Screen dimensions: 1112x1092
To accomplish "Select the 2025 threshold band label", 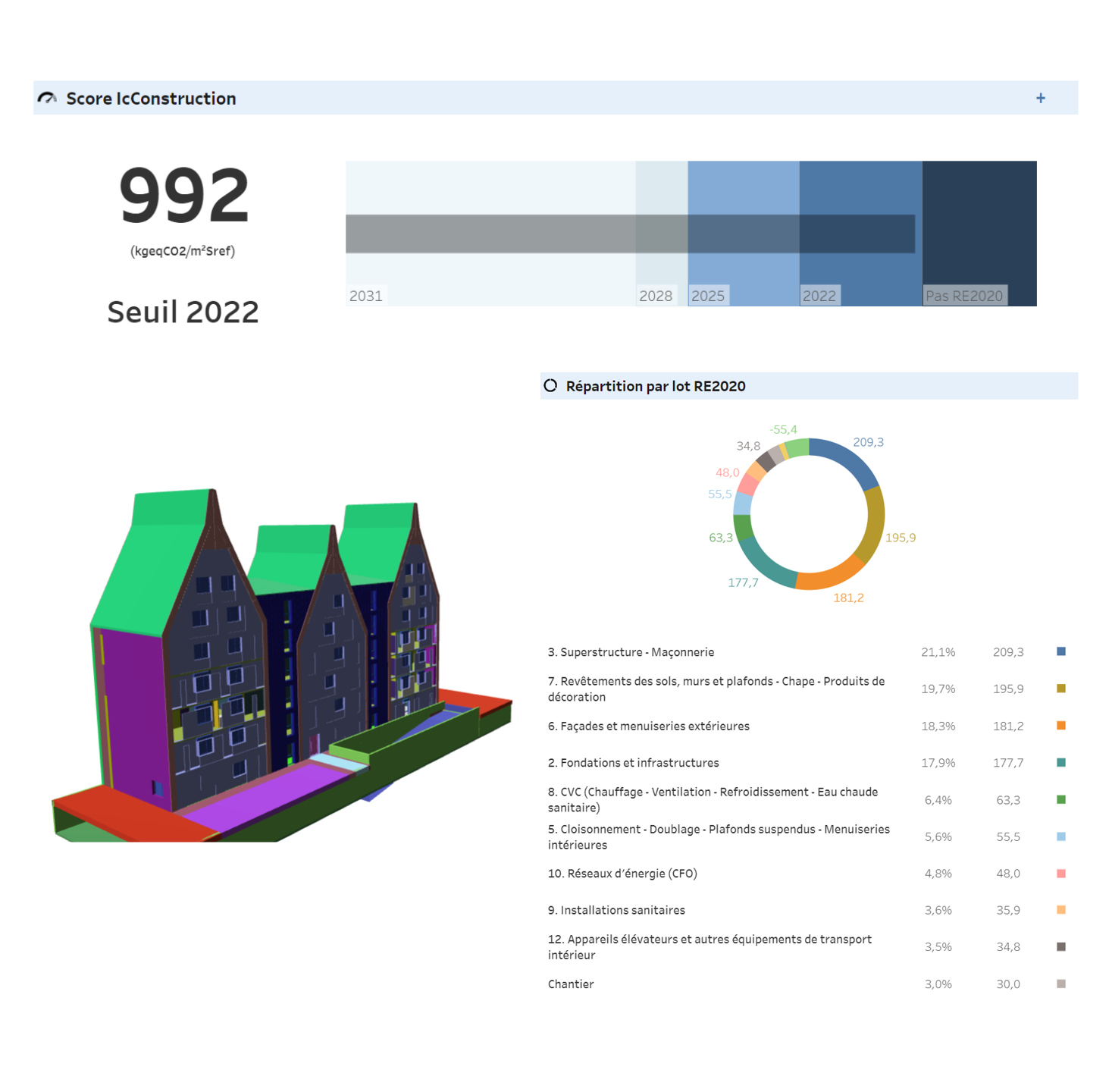I will coord(708,296).
